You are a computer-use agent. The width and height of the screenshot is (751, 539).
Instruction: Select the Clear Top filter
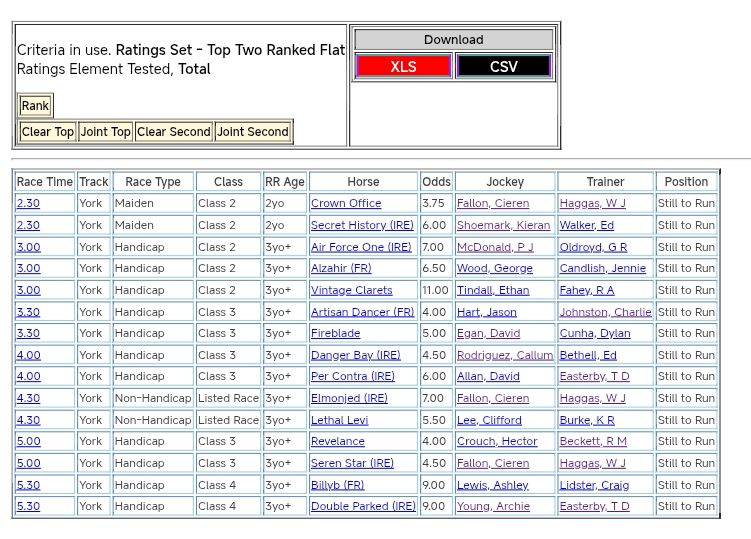tap(48, 132)
